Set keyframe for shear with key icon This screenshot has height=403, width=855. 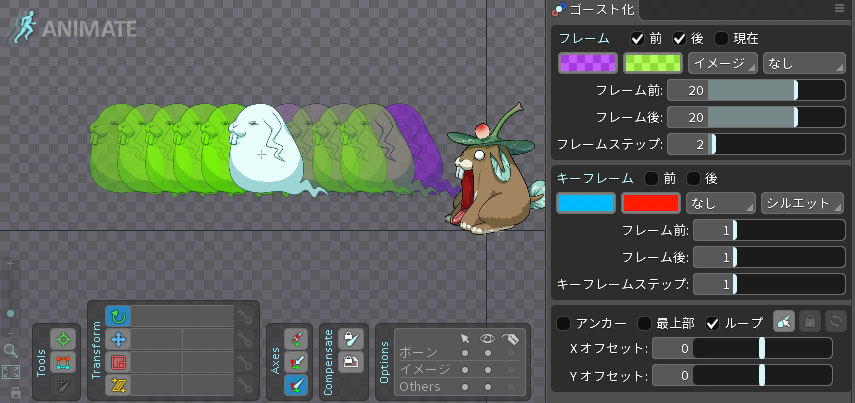pos(245,385)
